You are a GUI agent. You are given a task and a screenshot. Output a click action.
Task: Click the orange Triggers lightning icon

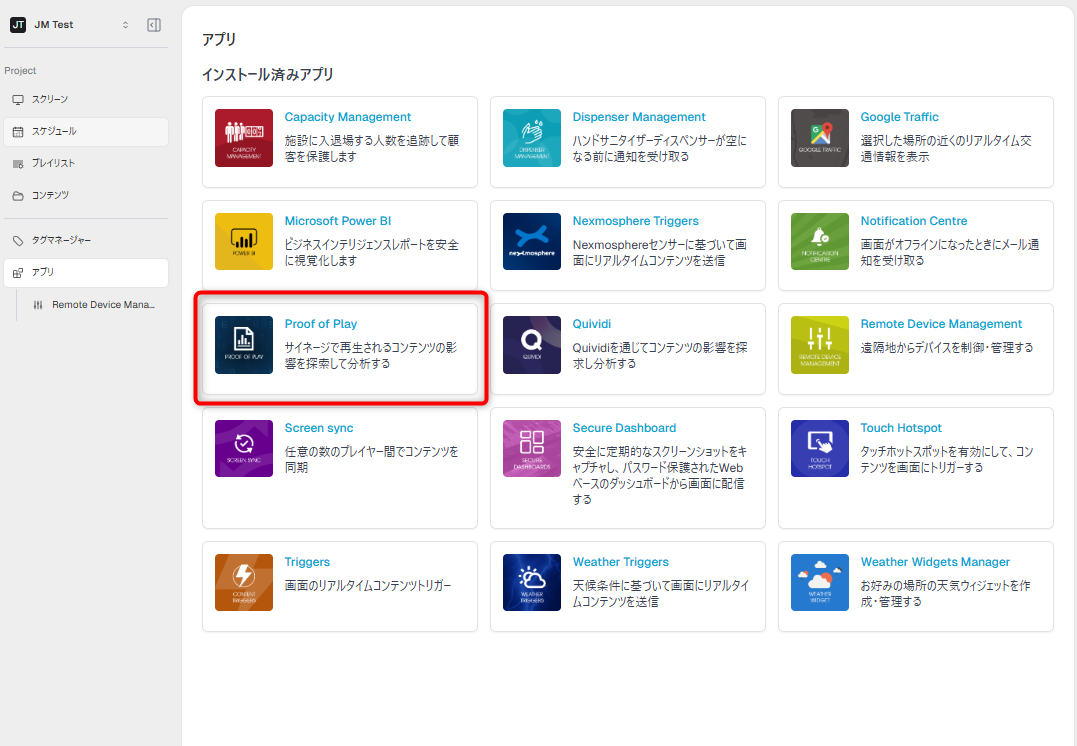tap(244, 583)
